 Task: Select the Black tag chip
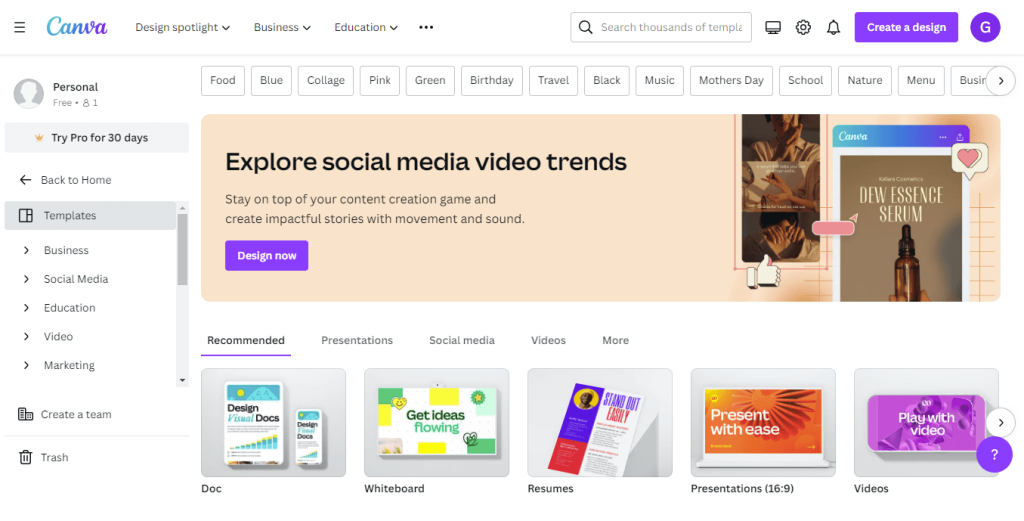(607, 80)
